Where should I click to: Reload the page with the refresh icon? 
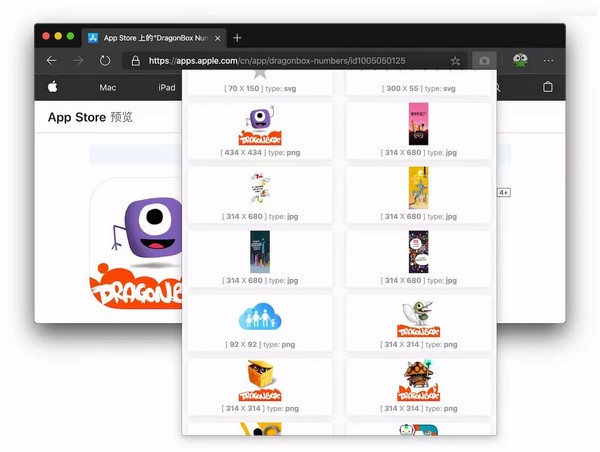pos(104,60)
